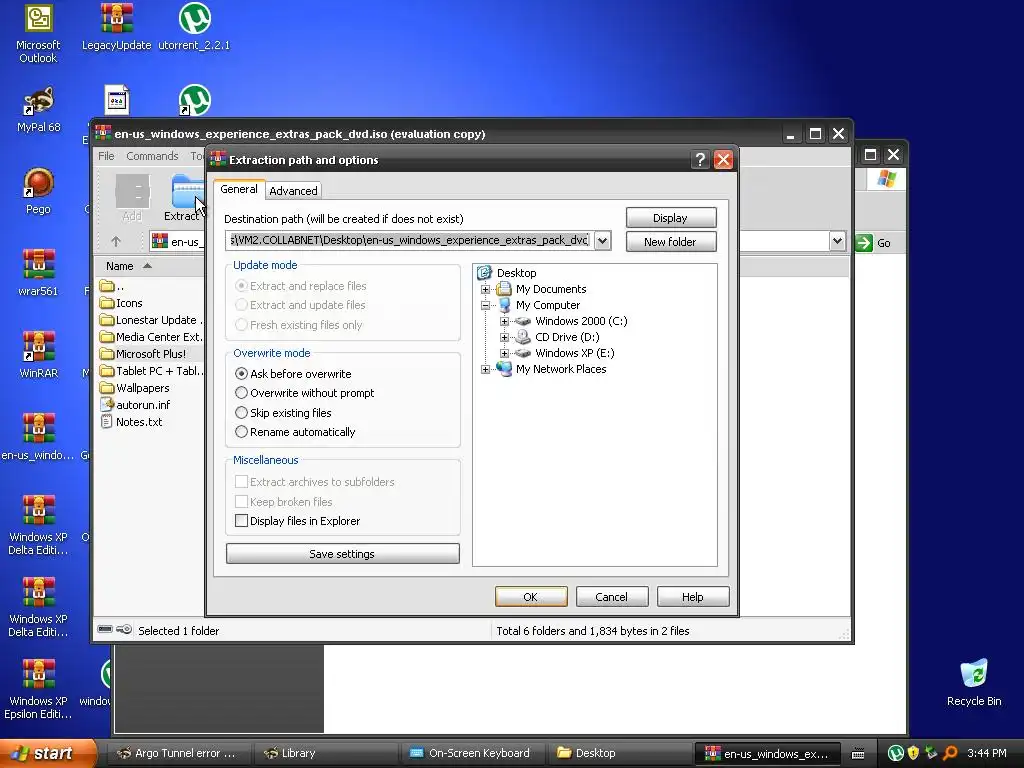This screenshot has width=1024, height=768.
Task: Open the File menu in WinRAR
Action: 106,156
